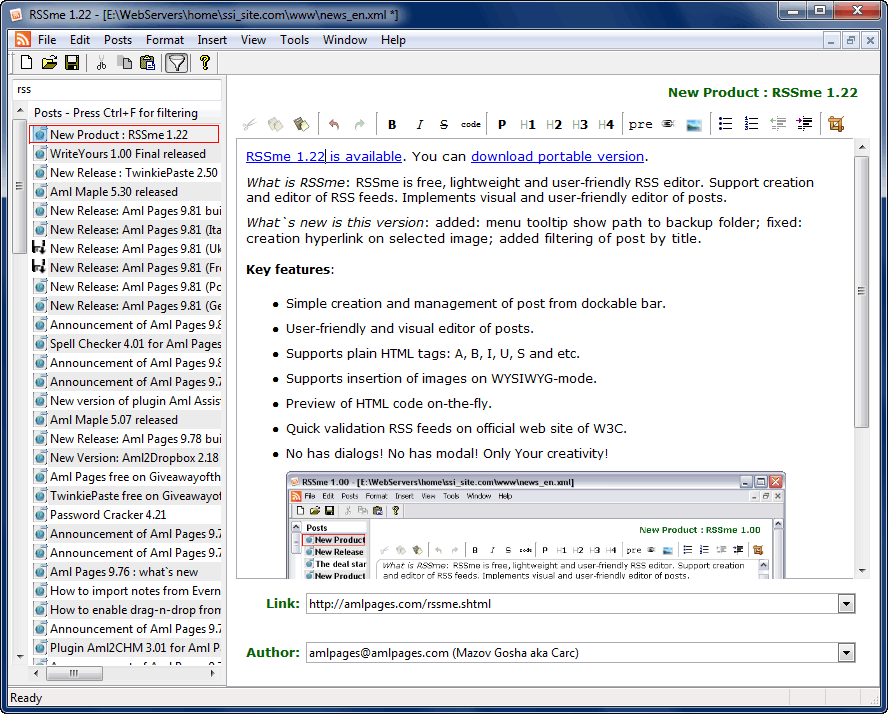Click into the 'rss' filter text field

(117, 89)
